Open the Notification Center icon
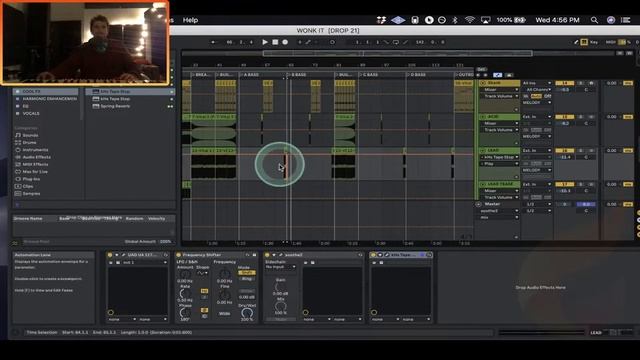The height and width of the screenshot is (360, 640). (x=626, y=20)
